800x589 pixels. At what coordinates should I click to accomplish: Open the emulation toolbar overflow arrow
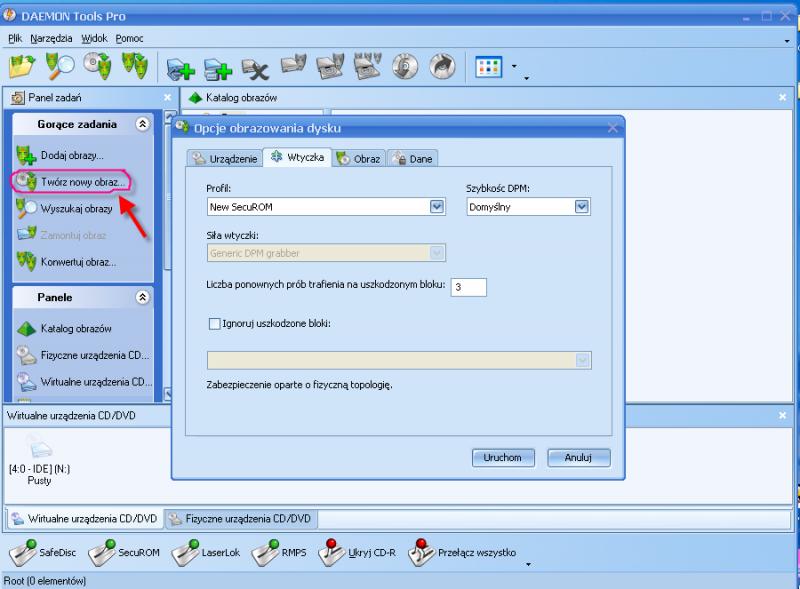tap(528, 565)
